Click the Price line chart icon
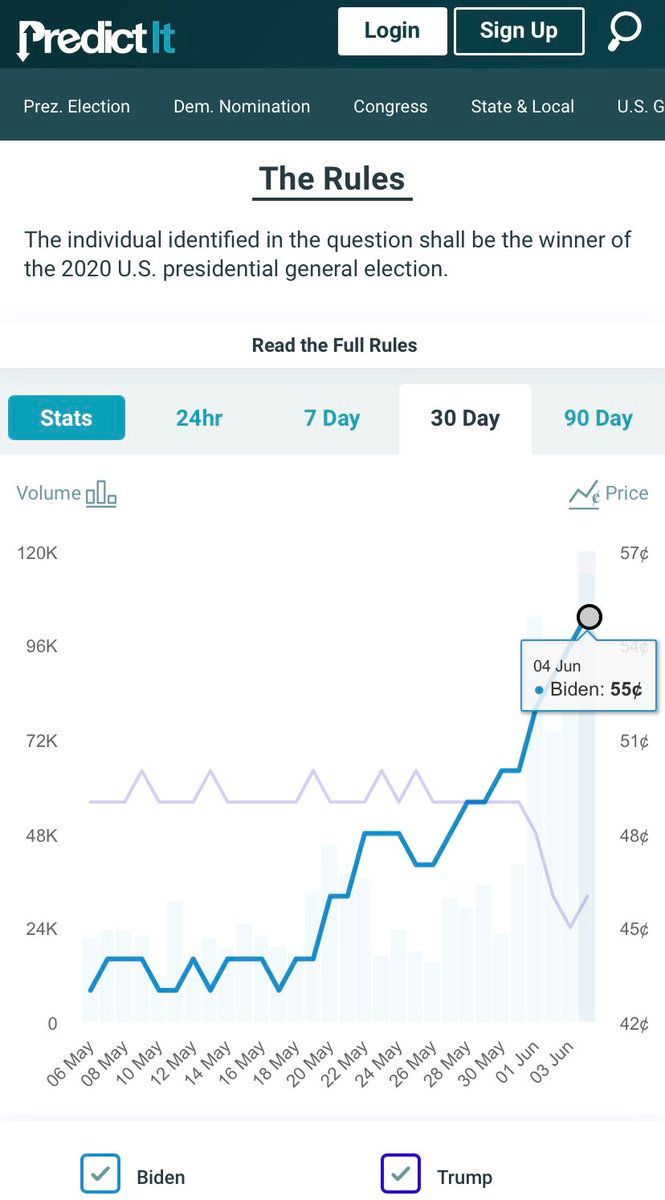The height and width of the screenshot is (1200, 665). [584, 493]
